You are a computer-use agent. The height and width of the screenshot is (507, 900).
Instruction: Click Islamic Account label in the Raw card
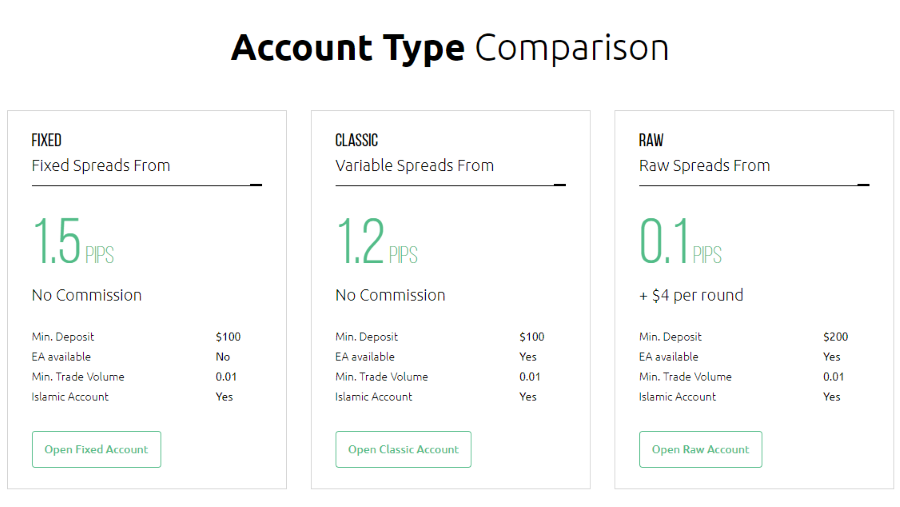click(677, 397)
